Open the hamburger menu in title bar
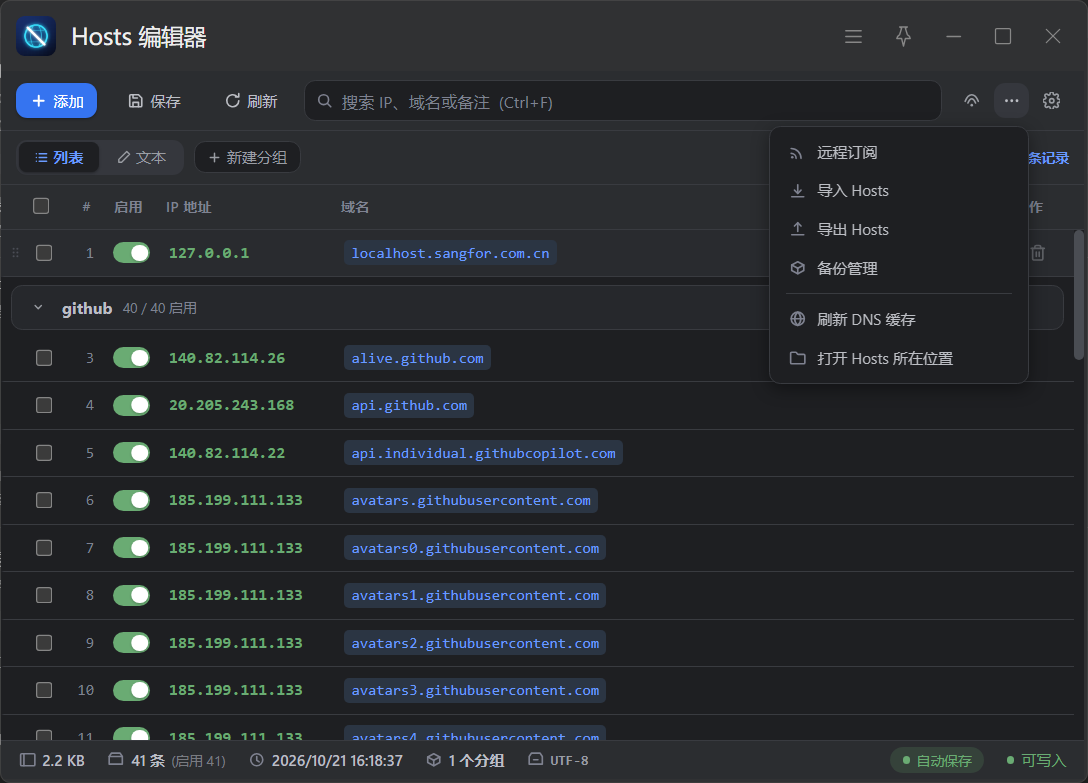The width and height of the screenshot is (1088, 783). pos(853,36)
